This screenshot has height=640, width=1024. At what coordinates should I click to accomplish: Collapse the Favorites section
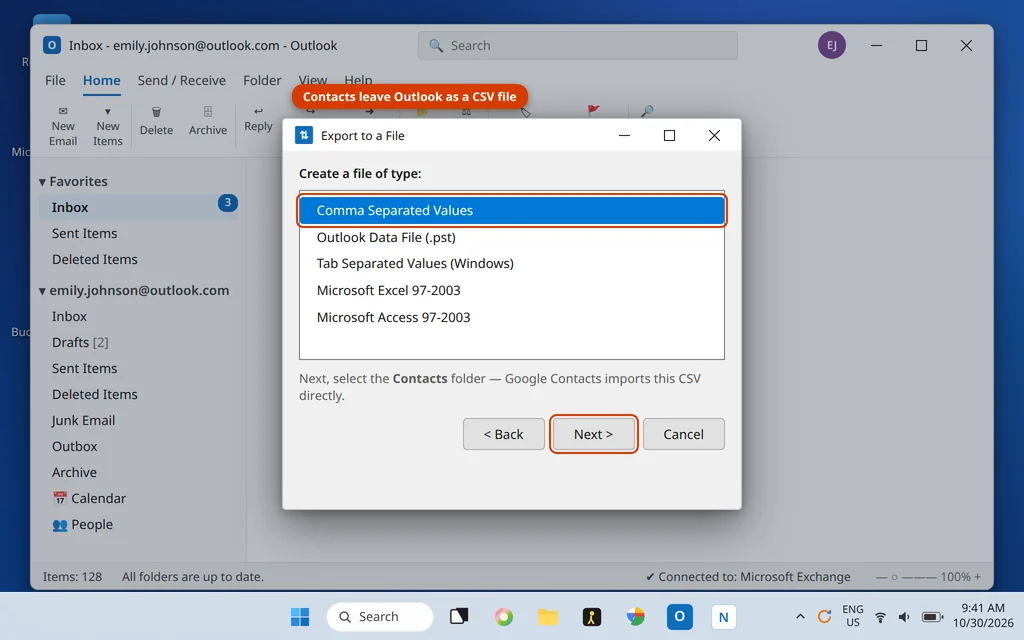tap(42, 182)
